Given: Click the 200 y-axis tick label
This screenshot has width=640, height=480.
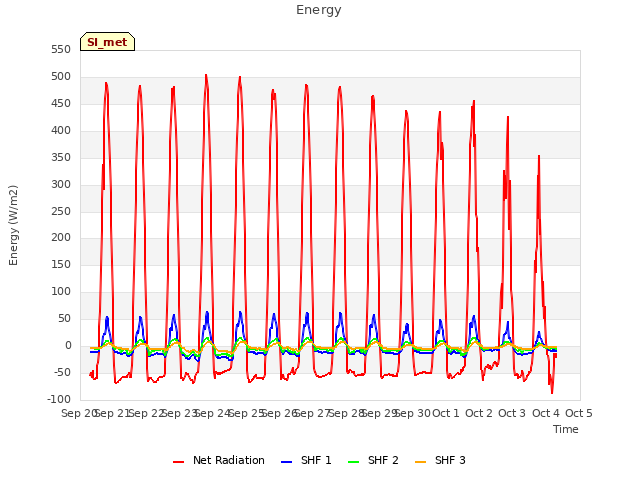Looking at the screenshot, I should [x=61, y=237].
